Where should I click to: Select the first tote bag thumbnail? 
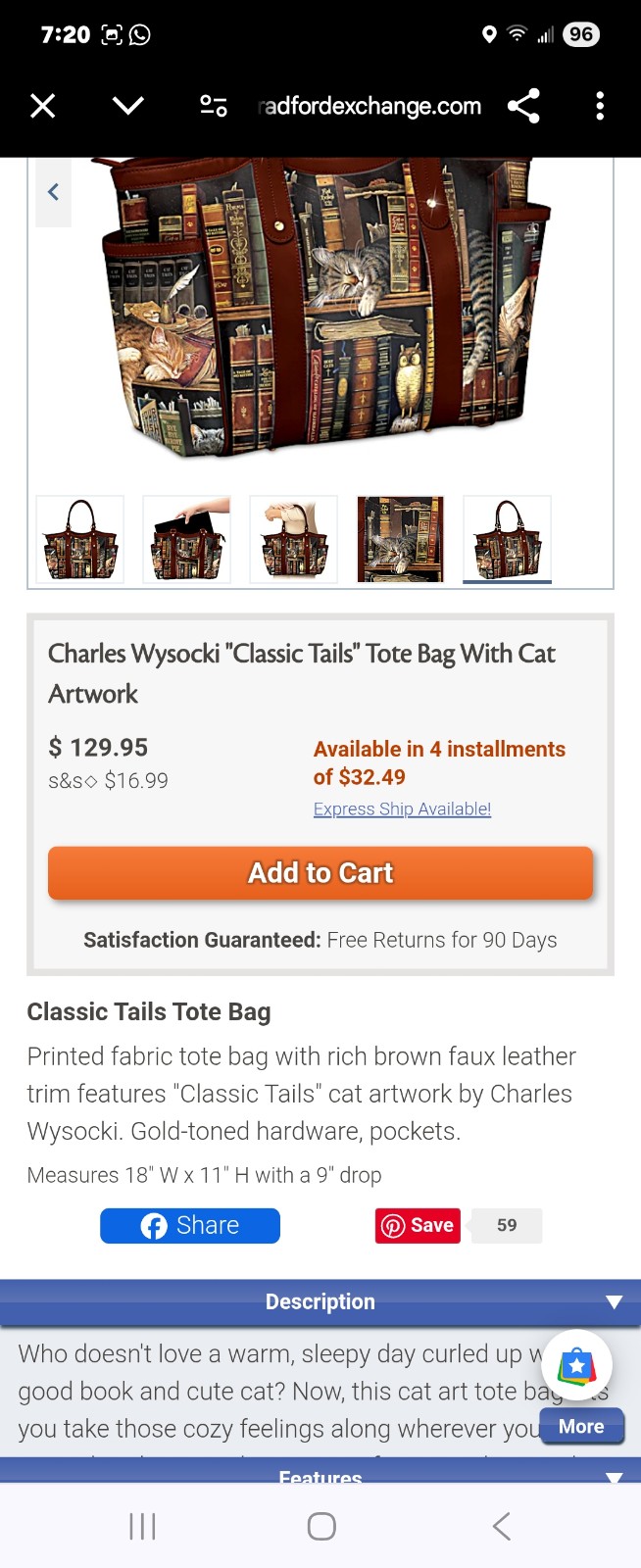pos(80,539)
